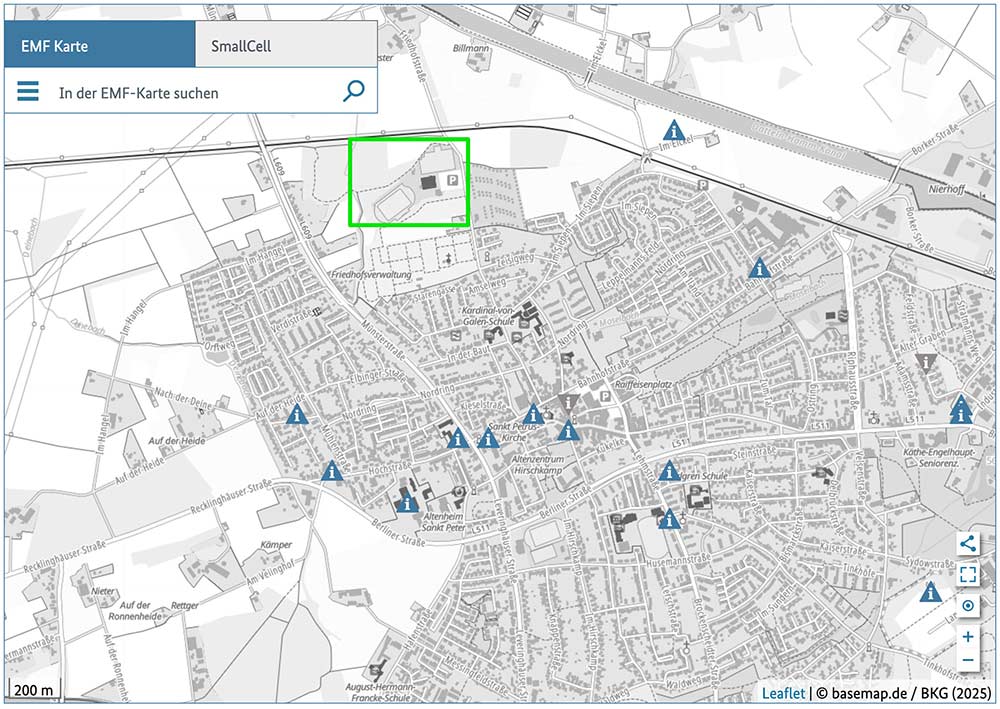1000x709 pixels.
Task: Focus the EMF-Karte search field
Action: [190, 93]
